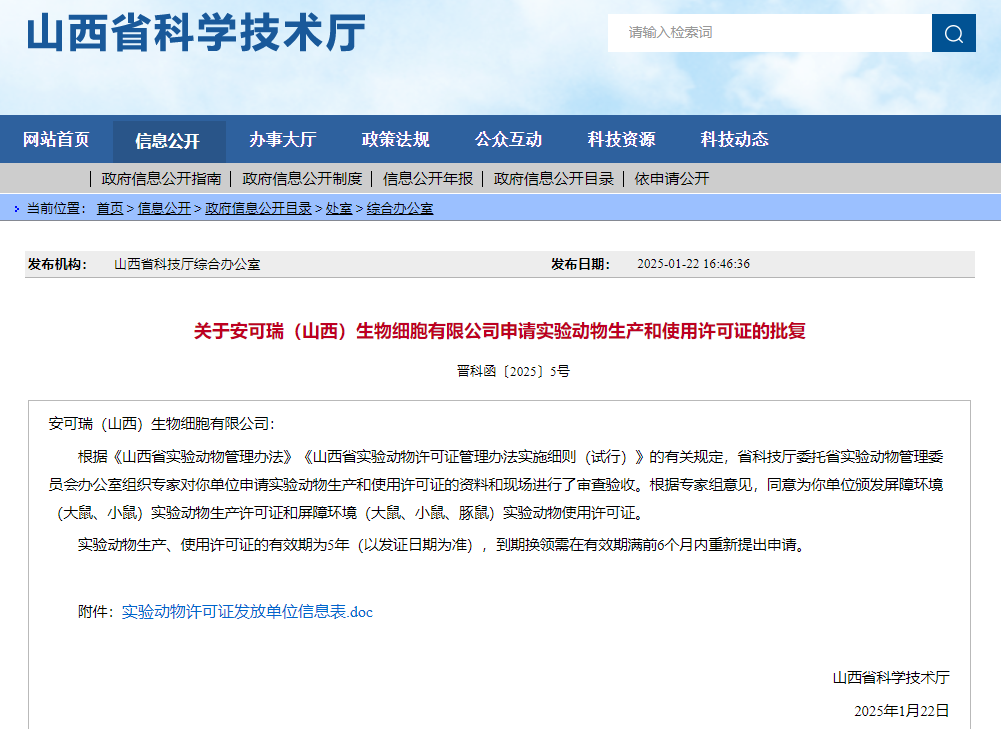The width and height of the screenshot is (1001, 729).
Task: Click 处室 in the breadcrumb path
Action: pos(339,209)
